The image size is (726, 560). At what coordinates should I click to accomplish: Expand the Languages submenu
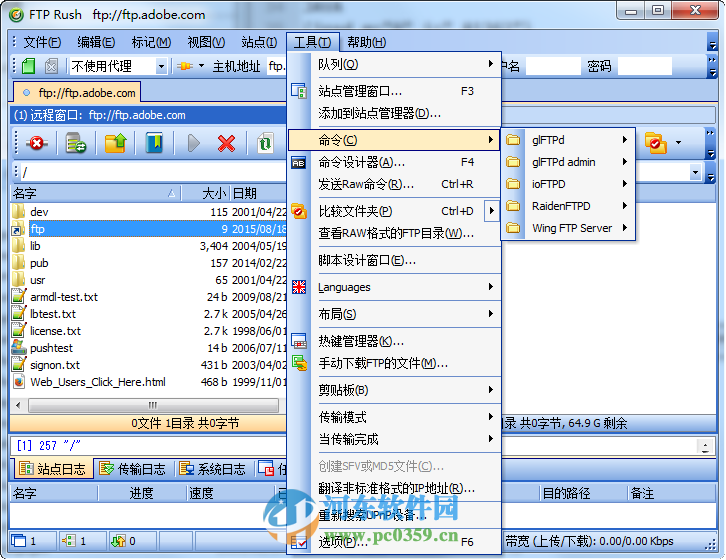pyautogui.click(x=491, y=287)
